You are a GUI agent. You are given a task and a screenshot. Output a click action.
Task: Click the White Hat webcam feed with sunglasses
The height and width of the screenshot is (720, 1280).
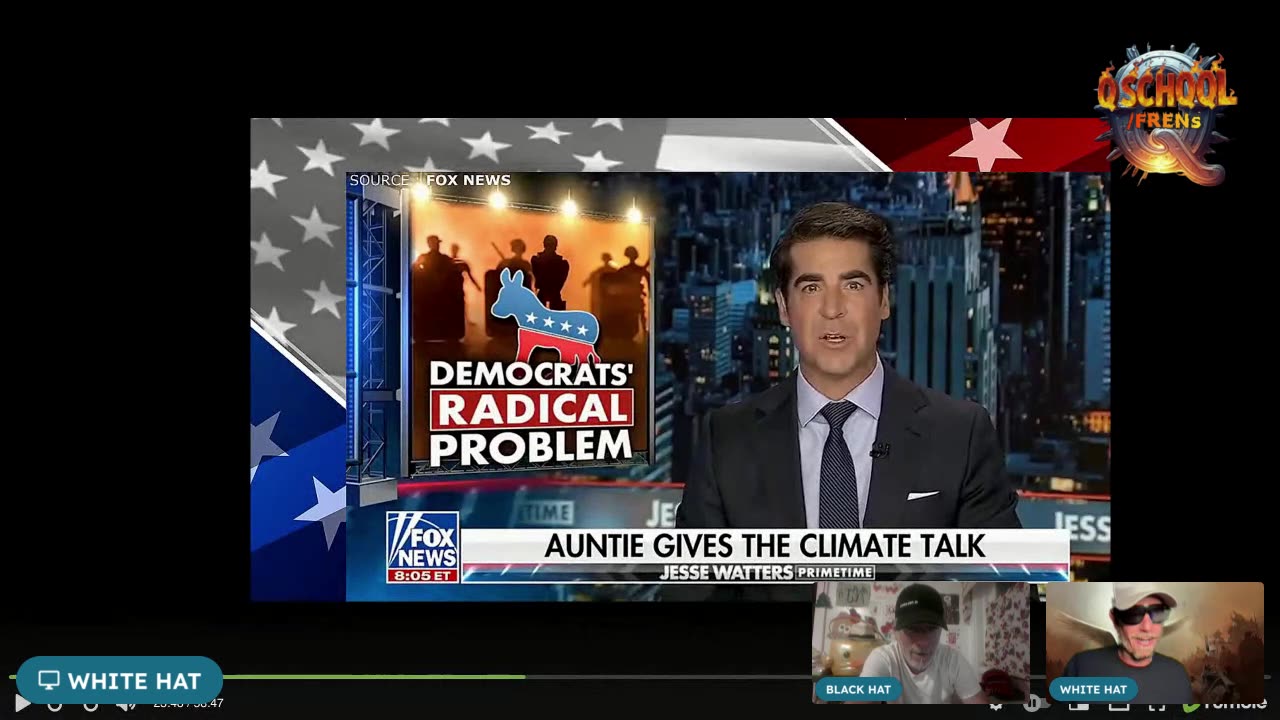coord(1155,642)
